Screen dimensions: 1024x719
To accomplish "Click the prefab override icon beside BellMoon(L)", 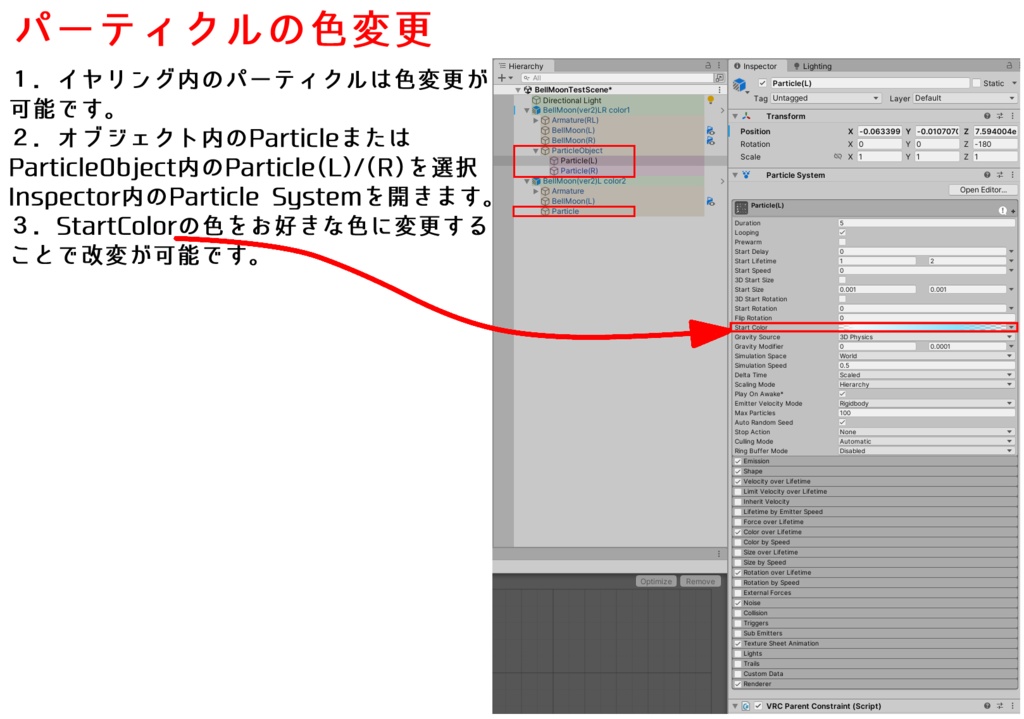I will pos(712,131).
